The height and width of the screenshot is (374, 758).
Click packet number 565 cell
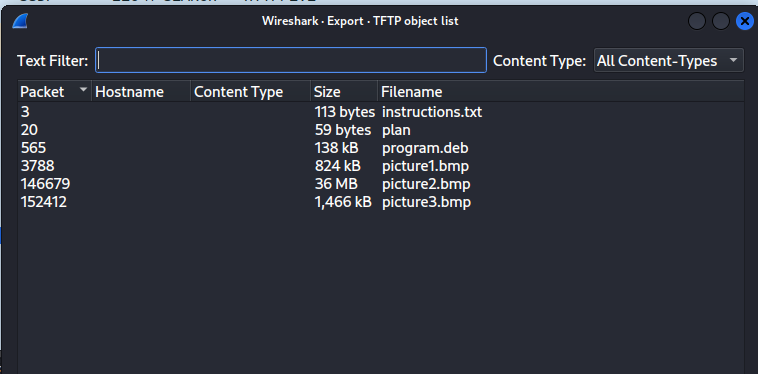click(34, 148)
